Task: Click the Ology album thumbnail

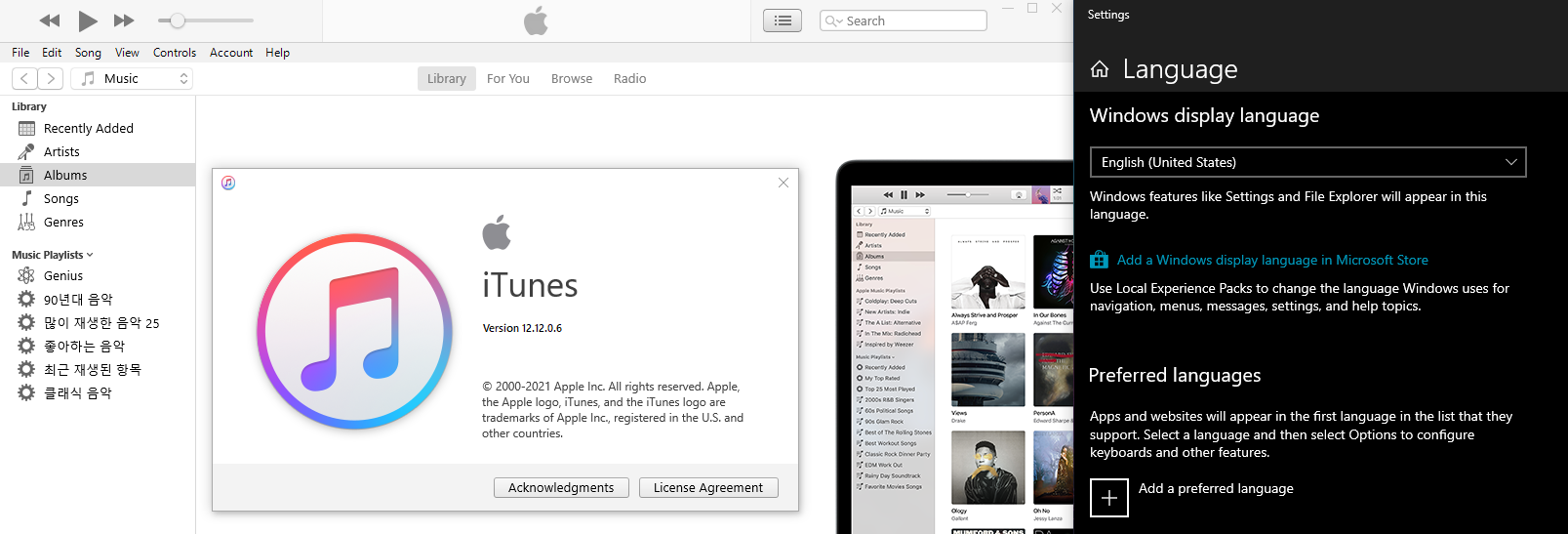Action: (988, 468)
